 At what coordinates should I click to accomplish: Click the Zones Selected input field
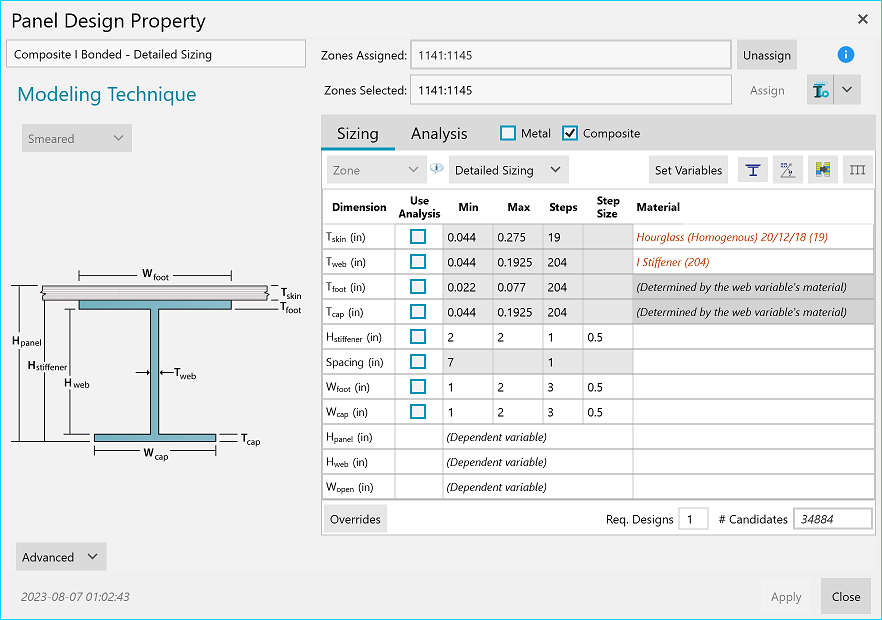570,90
